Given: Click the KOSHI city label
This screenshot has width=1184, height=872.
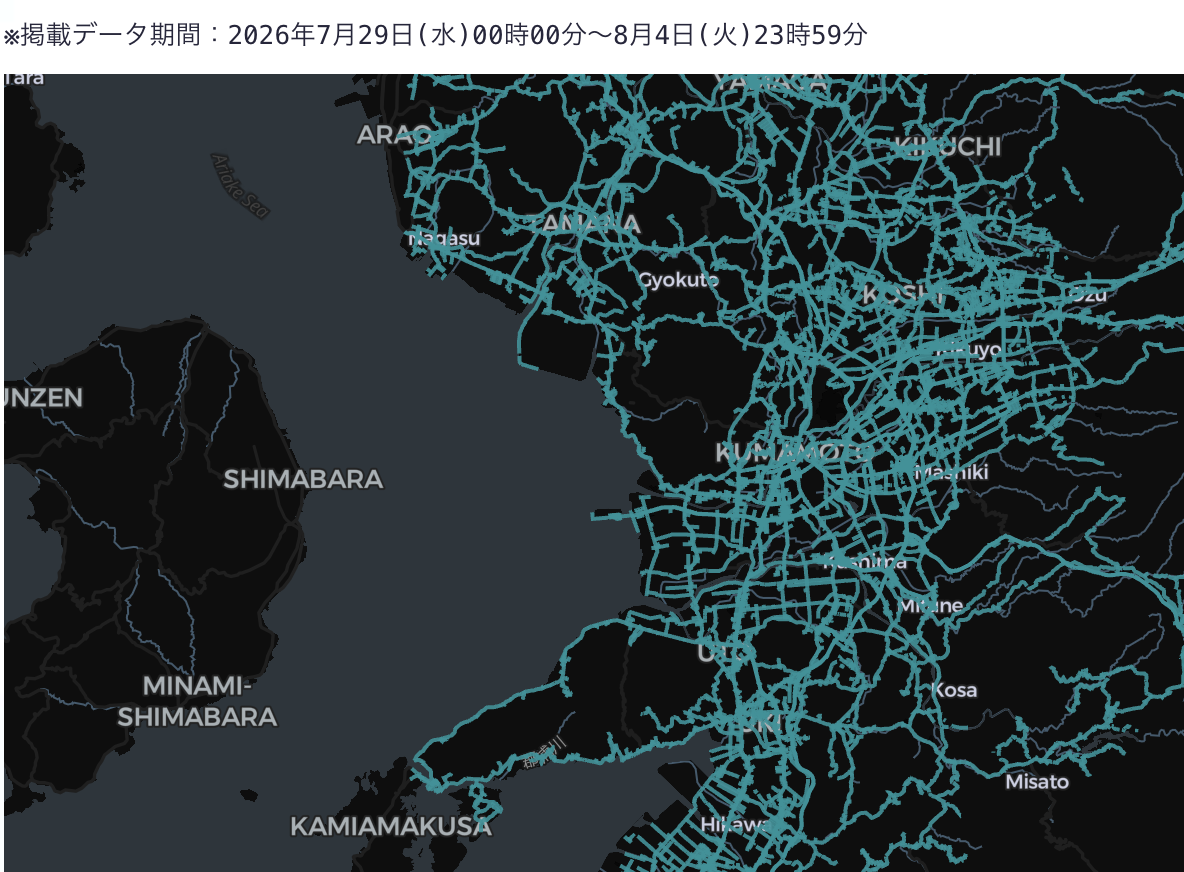Looking at the screenshot, I should click(904, 294).
